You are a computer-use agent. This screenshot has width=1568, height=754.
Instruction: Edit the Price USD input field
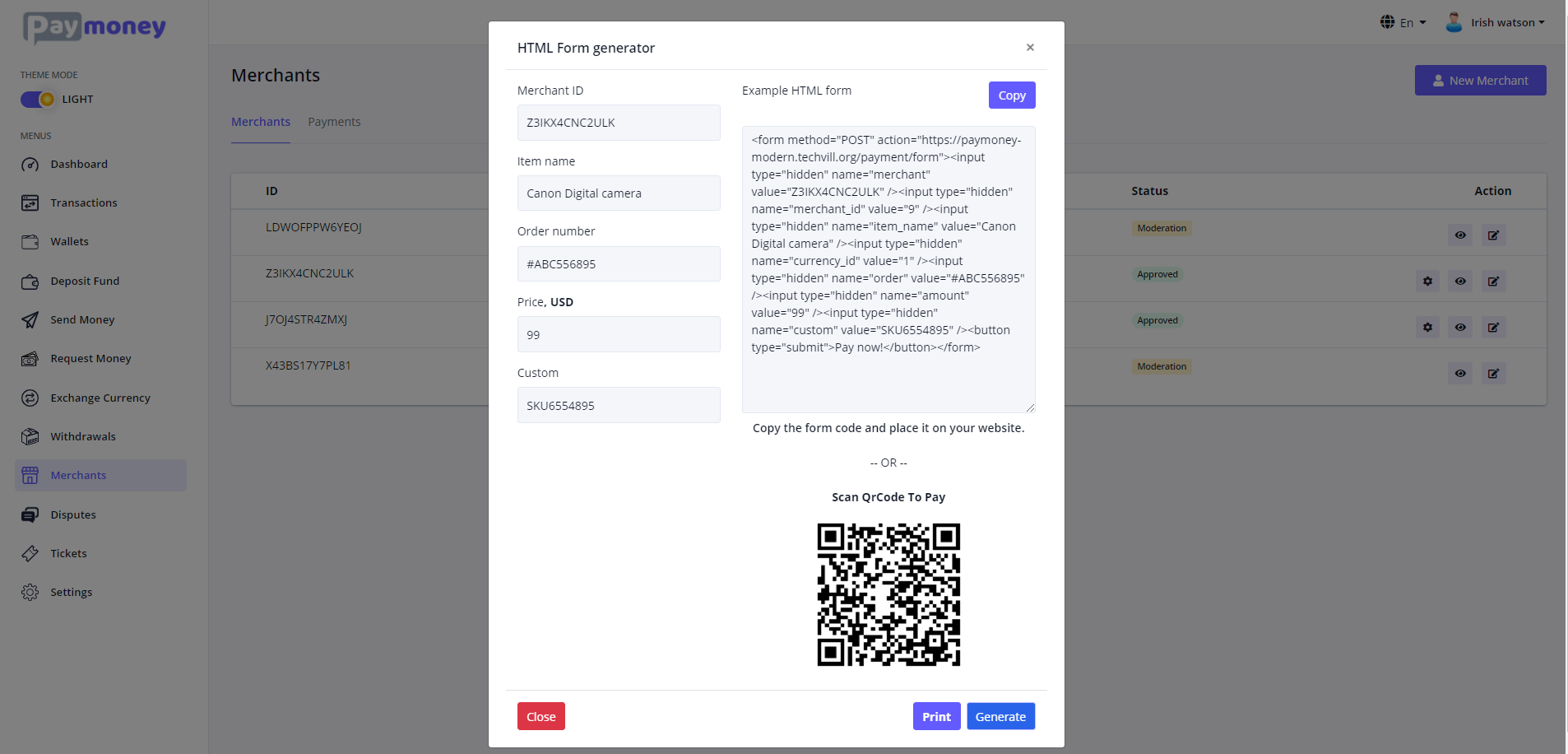[618, 334]
